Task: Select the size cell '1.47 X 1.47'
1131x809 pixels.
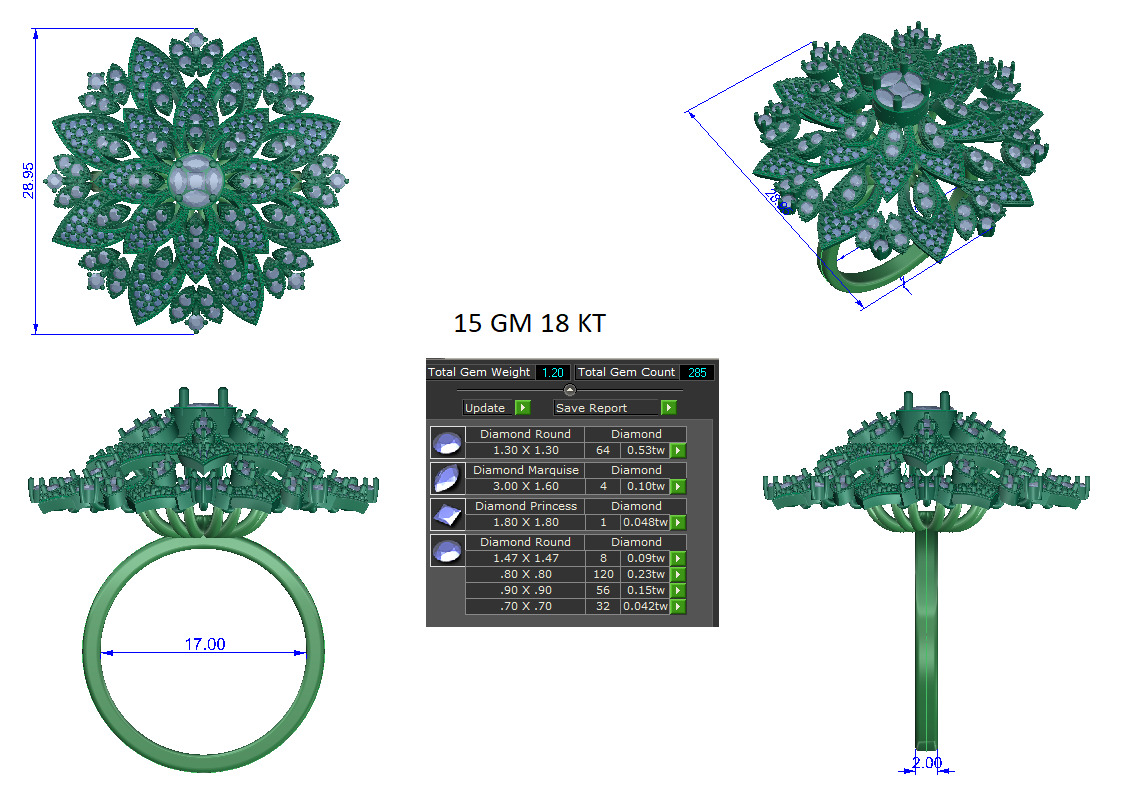Action: coord(526,558)
